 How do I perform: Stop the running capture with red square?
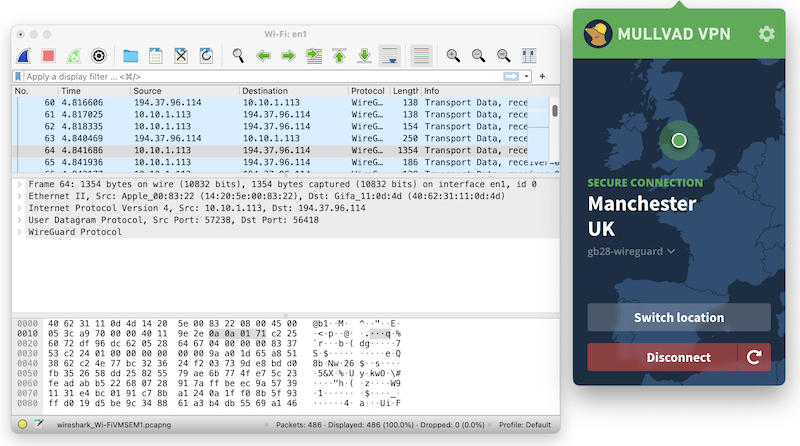pyautogui.click(x=48, y=56)
